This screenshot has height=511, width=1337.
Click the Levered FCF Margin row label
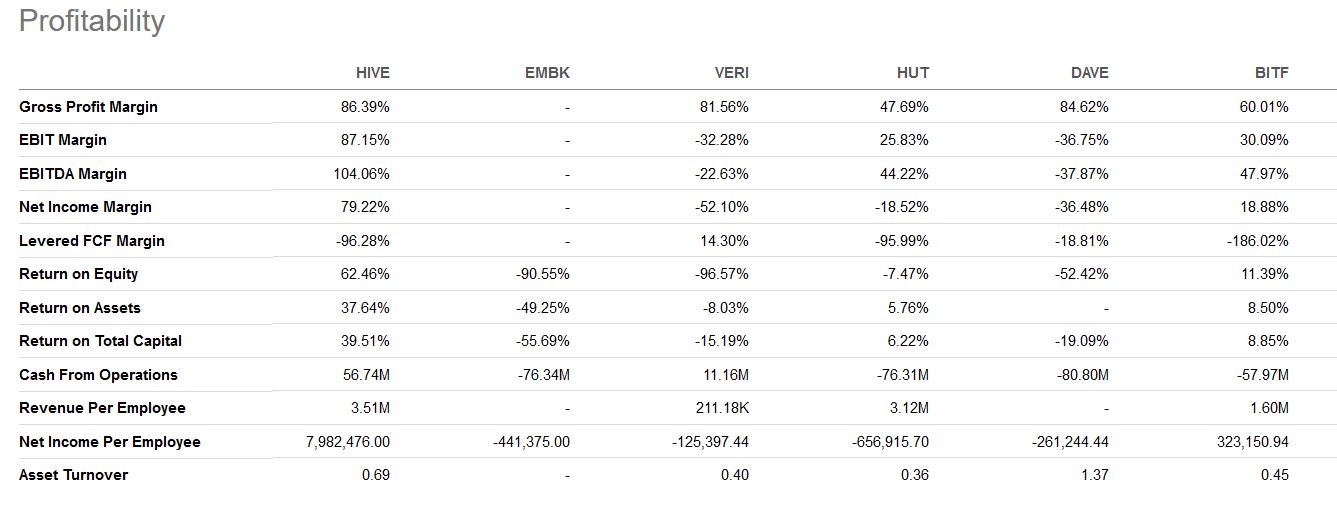[x=92, y=241]
